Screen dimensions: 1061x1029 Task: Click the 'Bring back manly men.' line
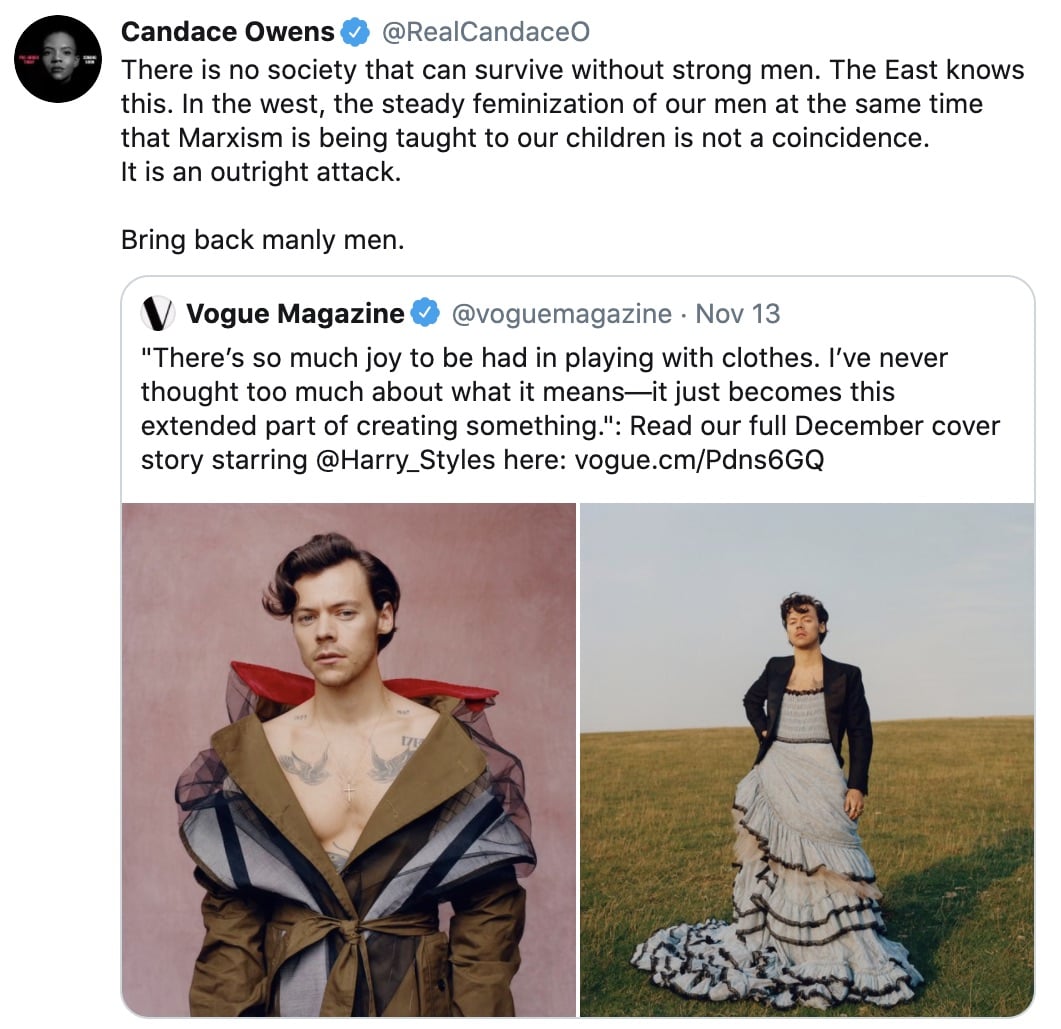pyautogui.click(x=263, y=239)
